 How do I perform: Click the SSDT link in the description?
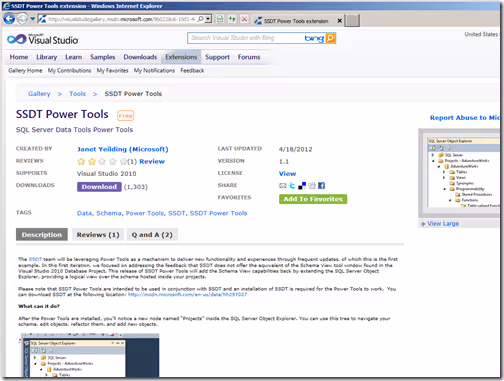[x=35, y=259]
